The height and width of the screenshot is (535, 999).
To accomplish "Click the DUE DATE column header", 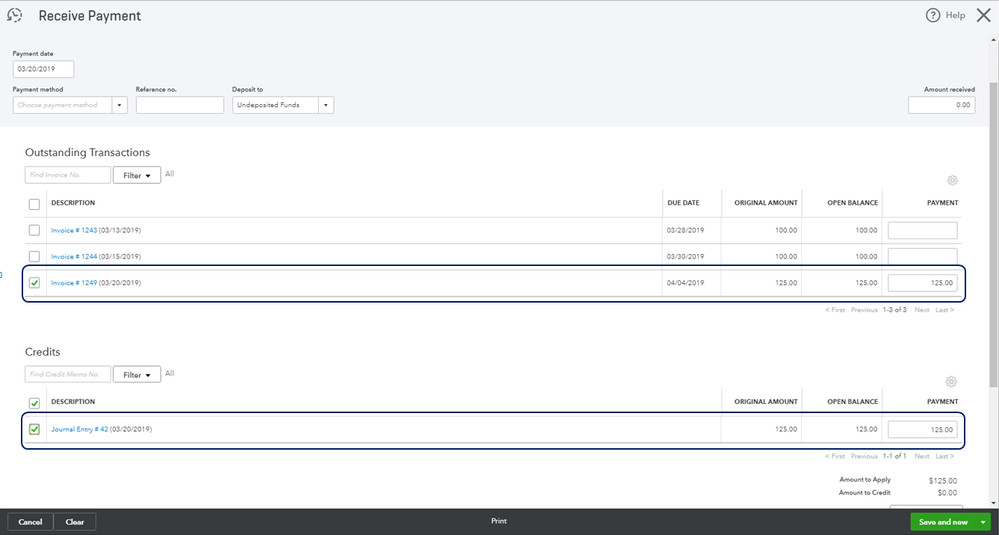I will 683,203.
